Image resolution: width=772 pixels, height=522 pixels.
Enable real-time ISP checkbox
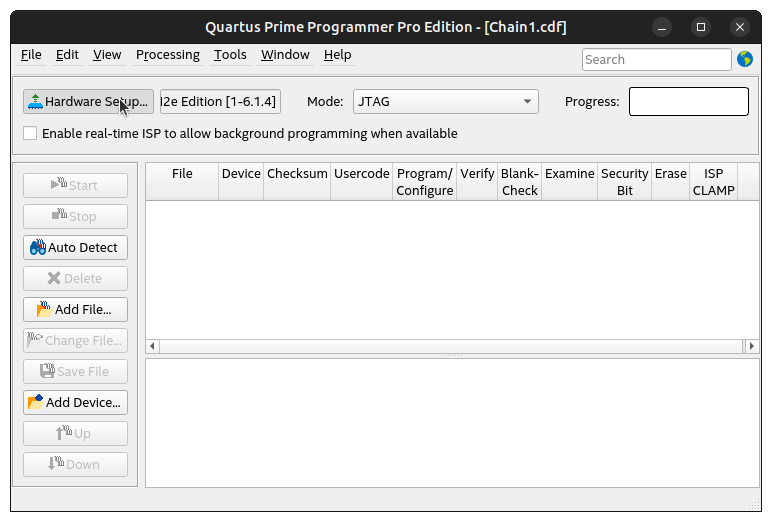(30, 133)
